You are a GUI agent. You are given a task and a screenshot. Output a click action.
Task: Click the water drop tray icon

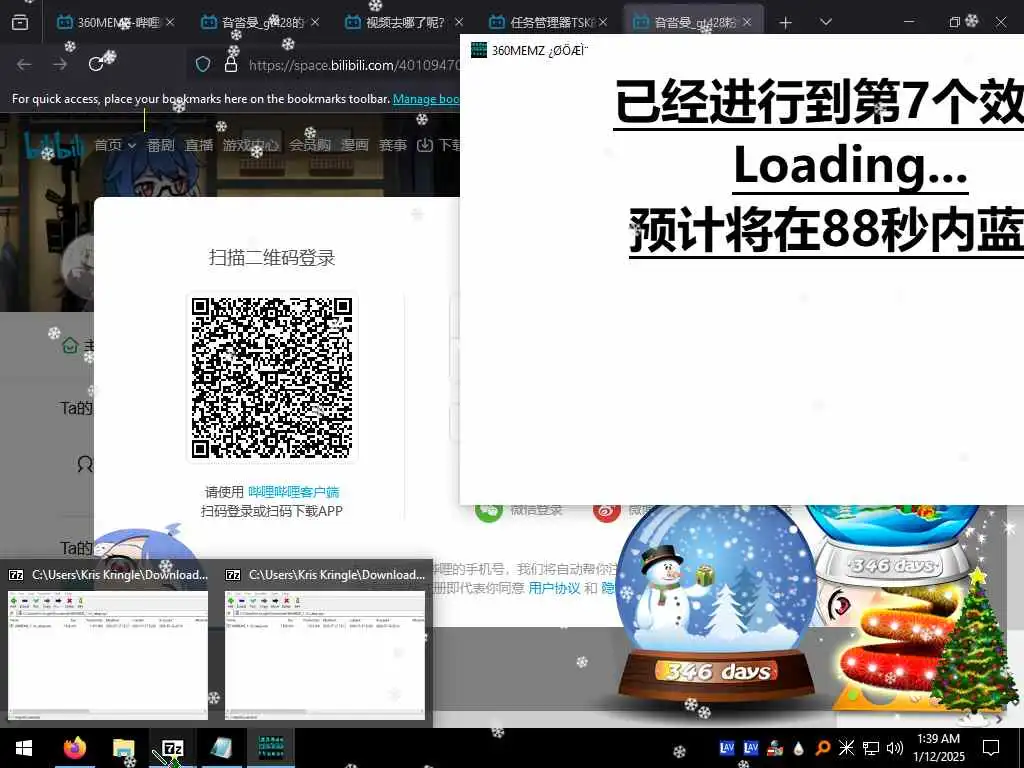799,748
